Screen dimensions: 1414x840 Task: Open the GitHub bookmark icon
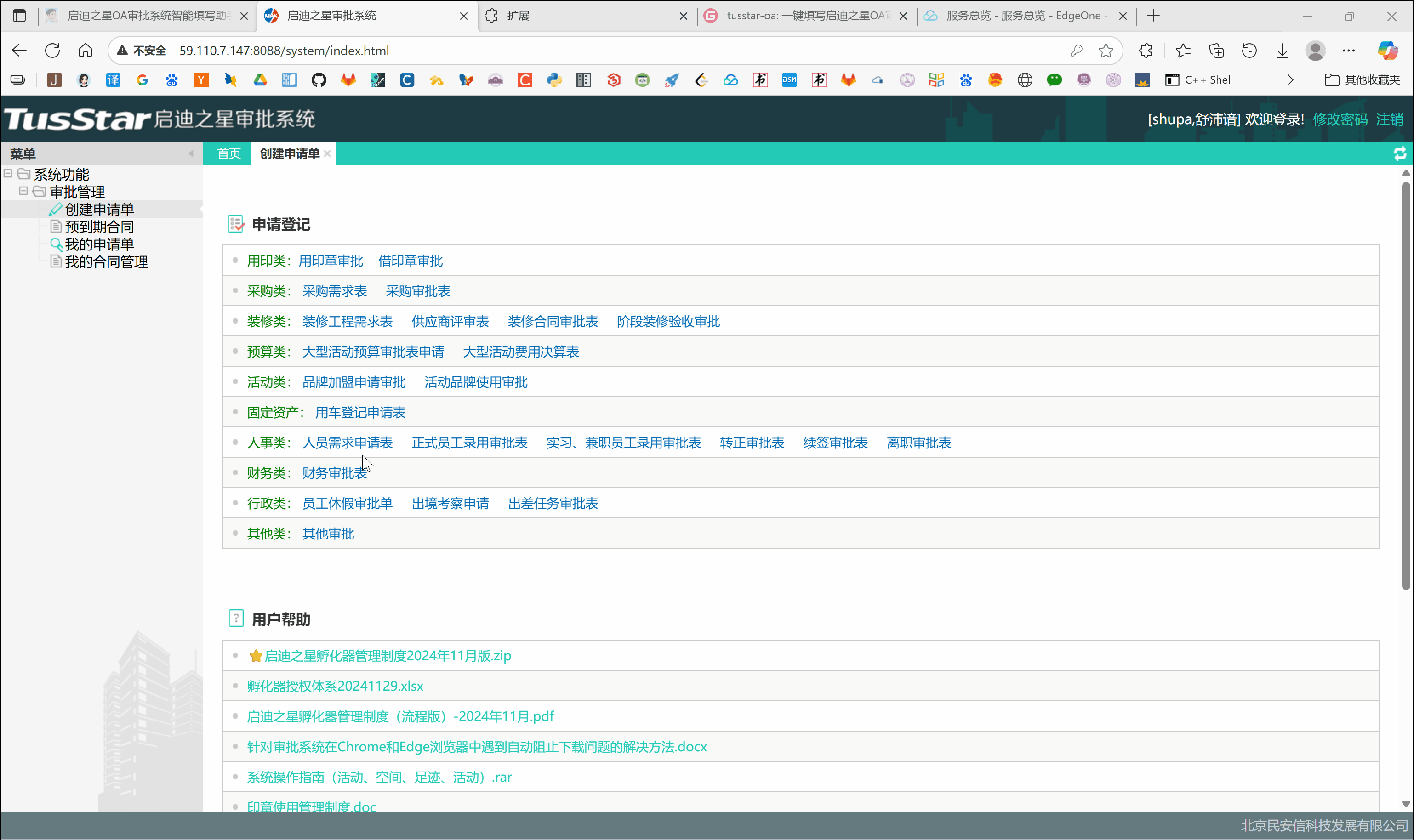pos(319,80)
